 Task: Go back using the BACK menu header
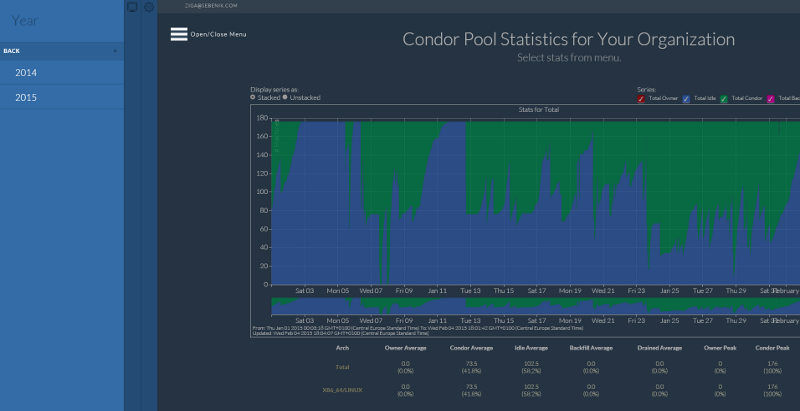pyautogui.click(x=12, y=50)
